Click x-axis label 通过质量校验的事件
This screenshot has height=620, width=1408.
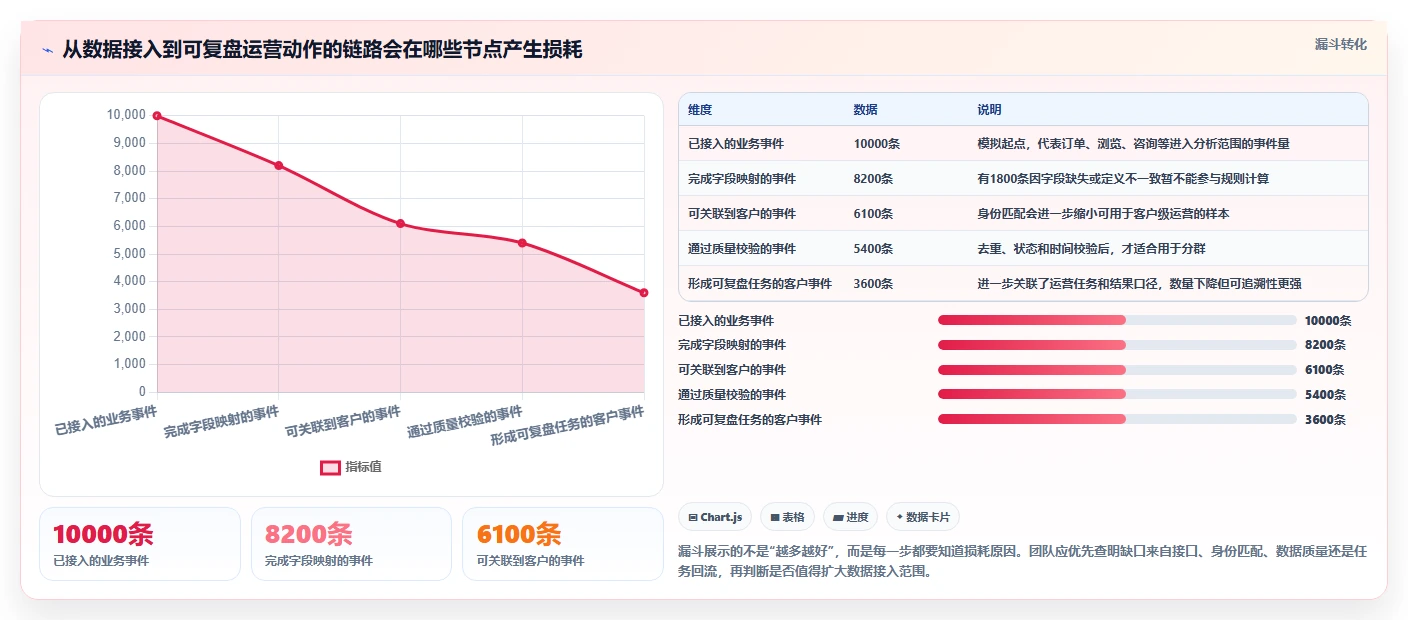[x=465, y=422]
